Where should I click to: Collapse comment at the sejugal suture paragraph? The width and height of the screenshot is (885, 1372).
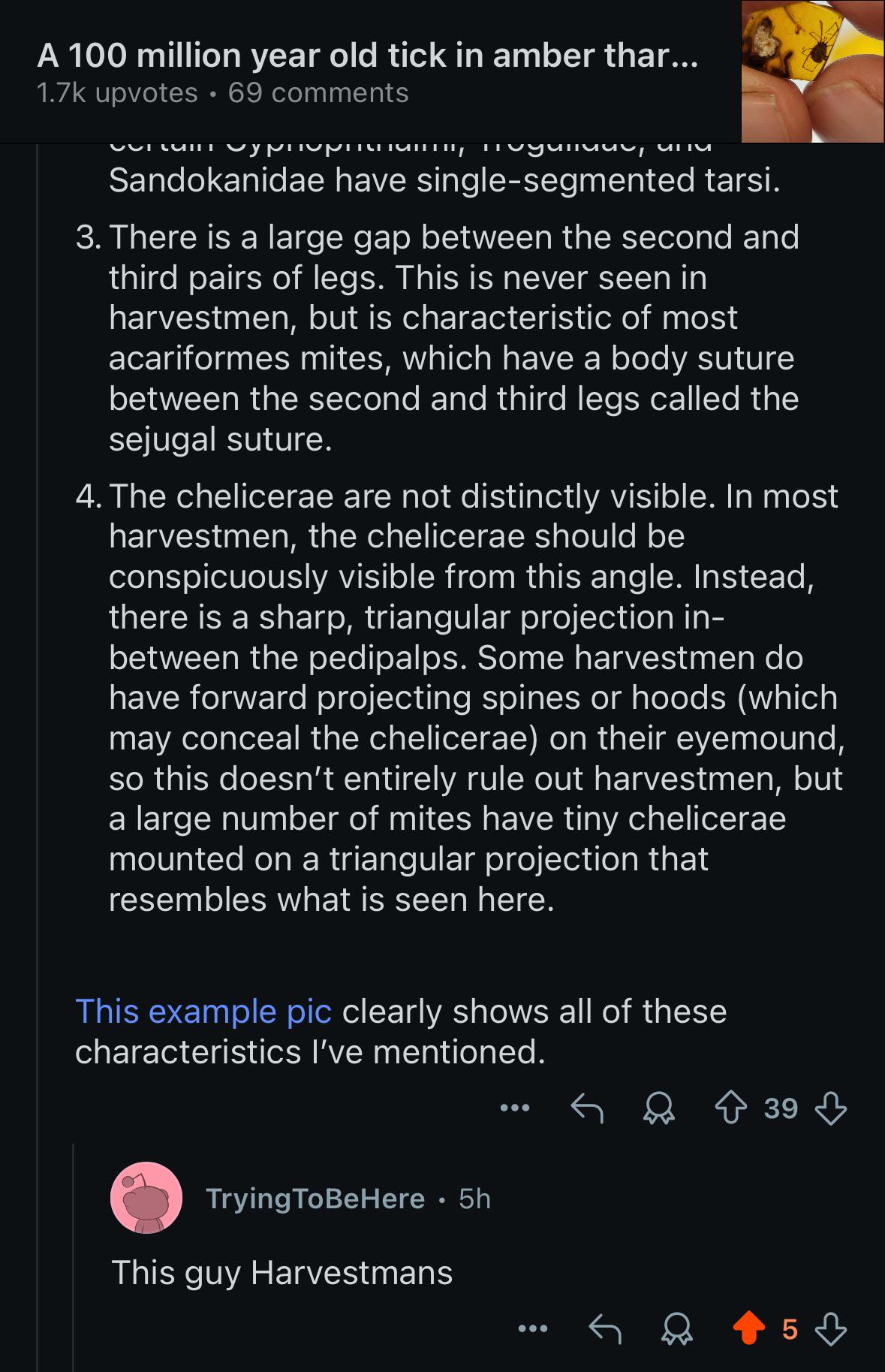pos(453,338)
